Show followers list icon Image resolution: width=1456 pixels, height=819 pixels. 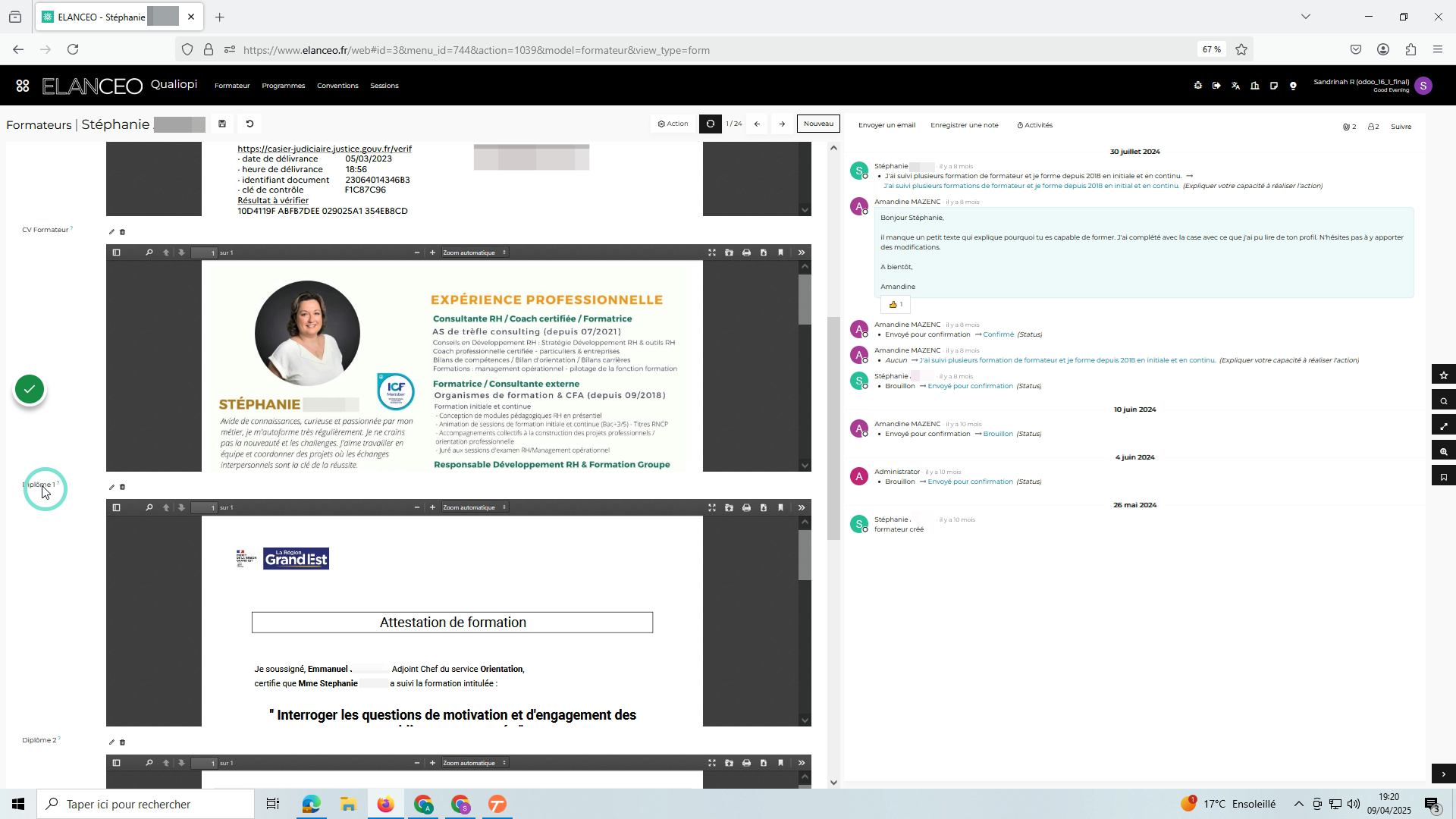(1373, 127)
